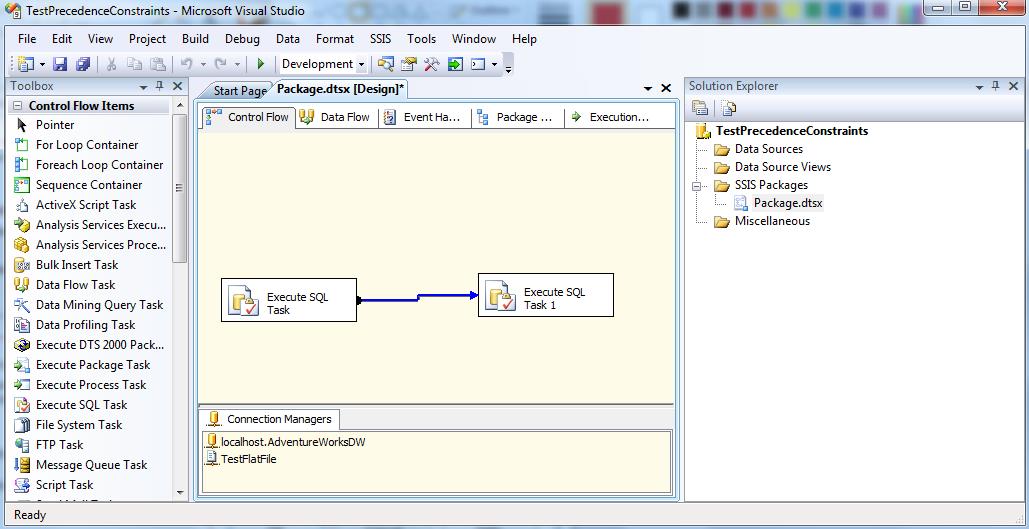Viewport: 1029px width, 529px height.
Task: Select the Execute SQL Task 1 box
Action: tap(545, 296)
